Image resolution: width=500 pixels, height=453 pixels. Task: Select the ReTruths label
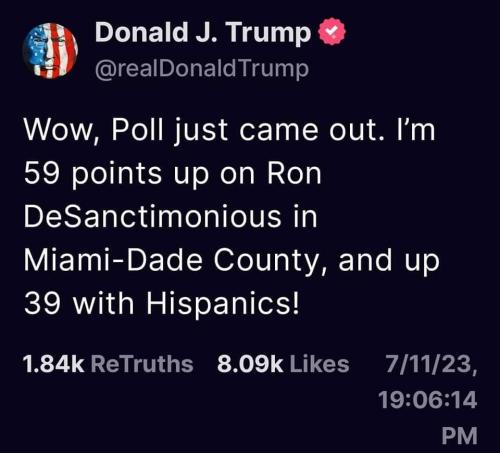click(142, 364)
